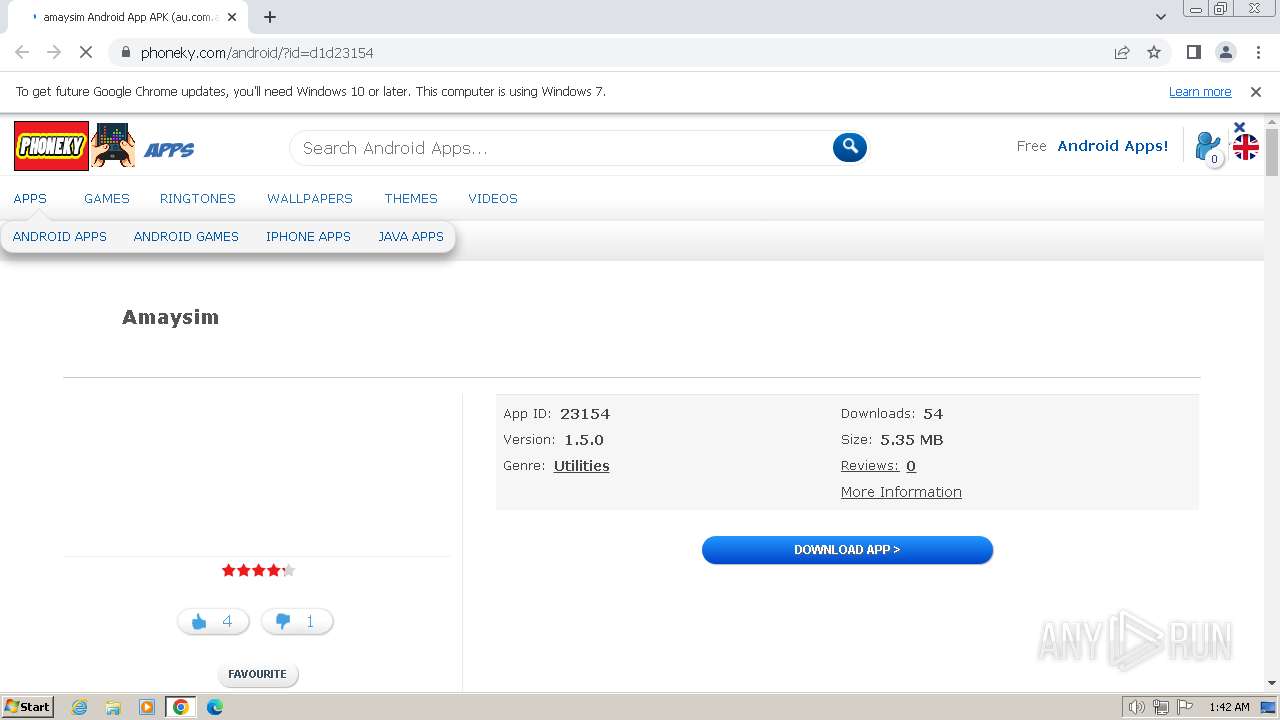Click the Amaysim app title

pos(170,317)
